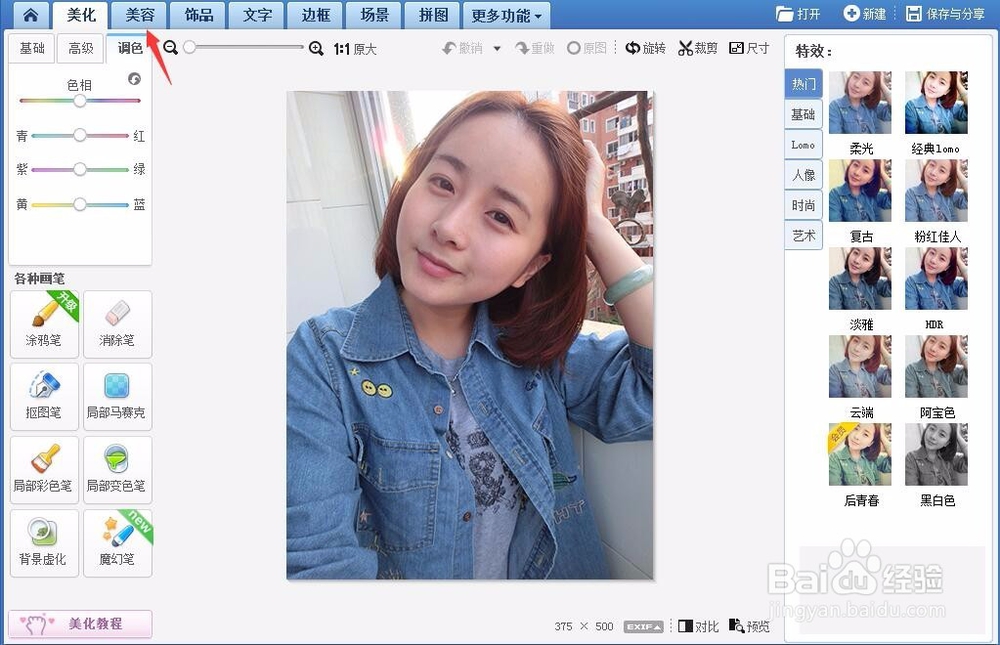The width and height of the screenshot is (1000, 645).
Task: Set zoom to 1:1 原大
Action: coord(355,49)
